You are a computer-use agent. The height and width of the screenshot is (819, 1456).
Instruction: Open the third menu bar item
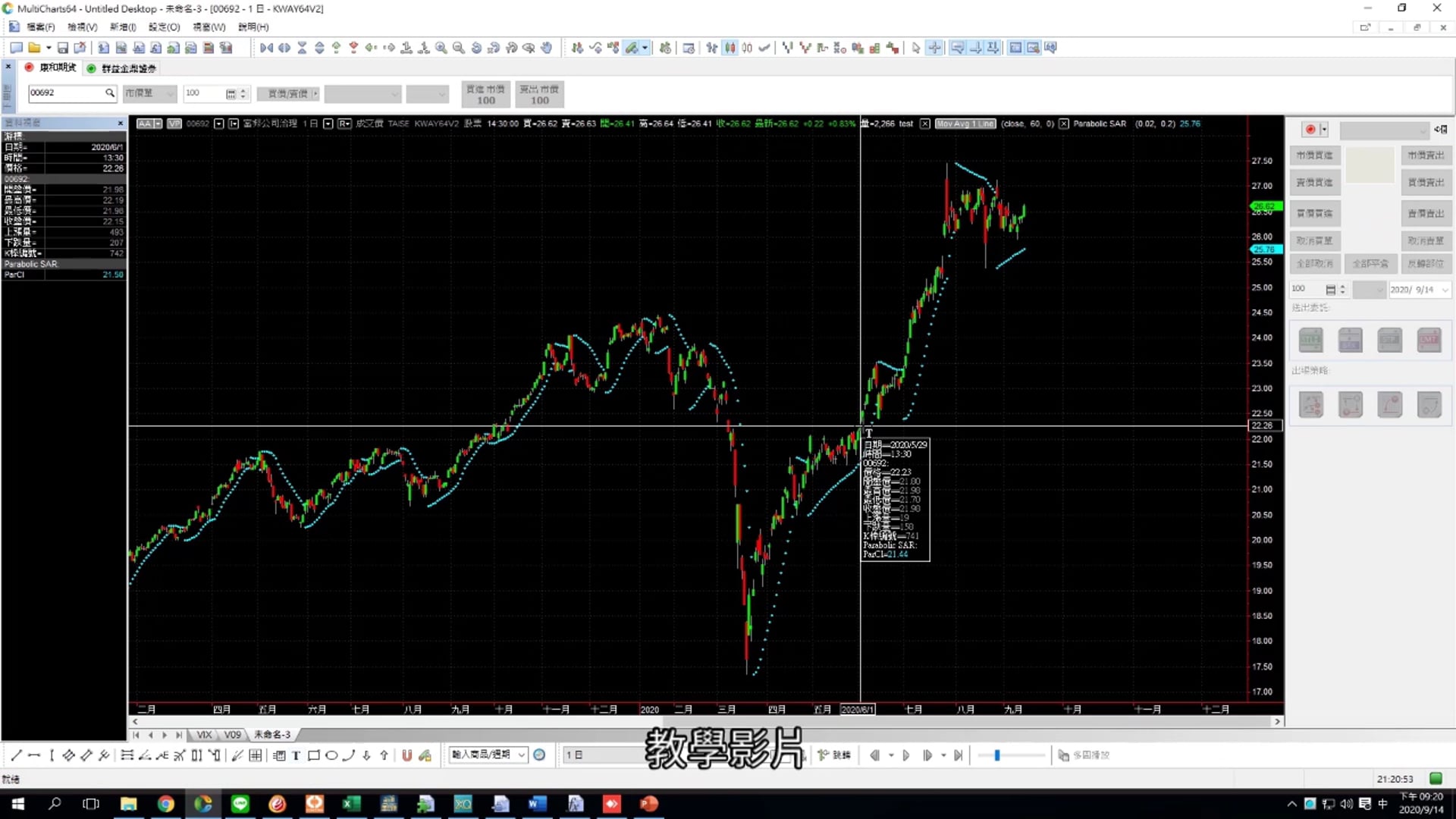coord(123,27)
